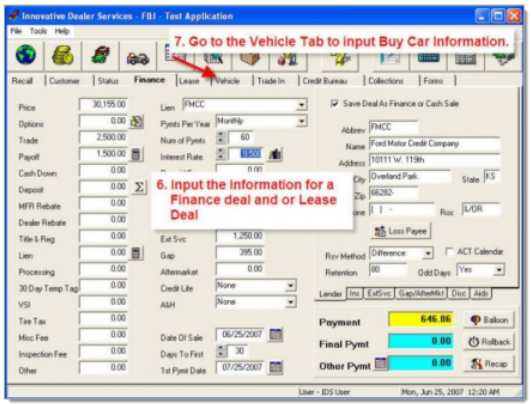Click the red and green cars toolbar icon
Viewport: 531px width, 404px height.
(101, 55)
